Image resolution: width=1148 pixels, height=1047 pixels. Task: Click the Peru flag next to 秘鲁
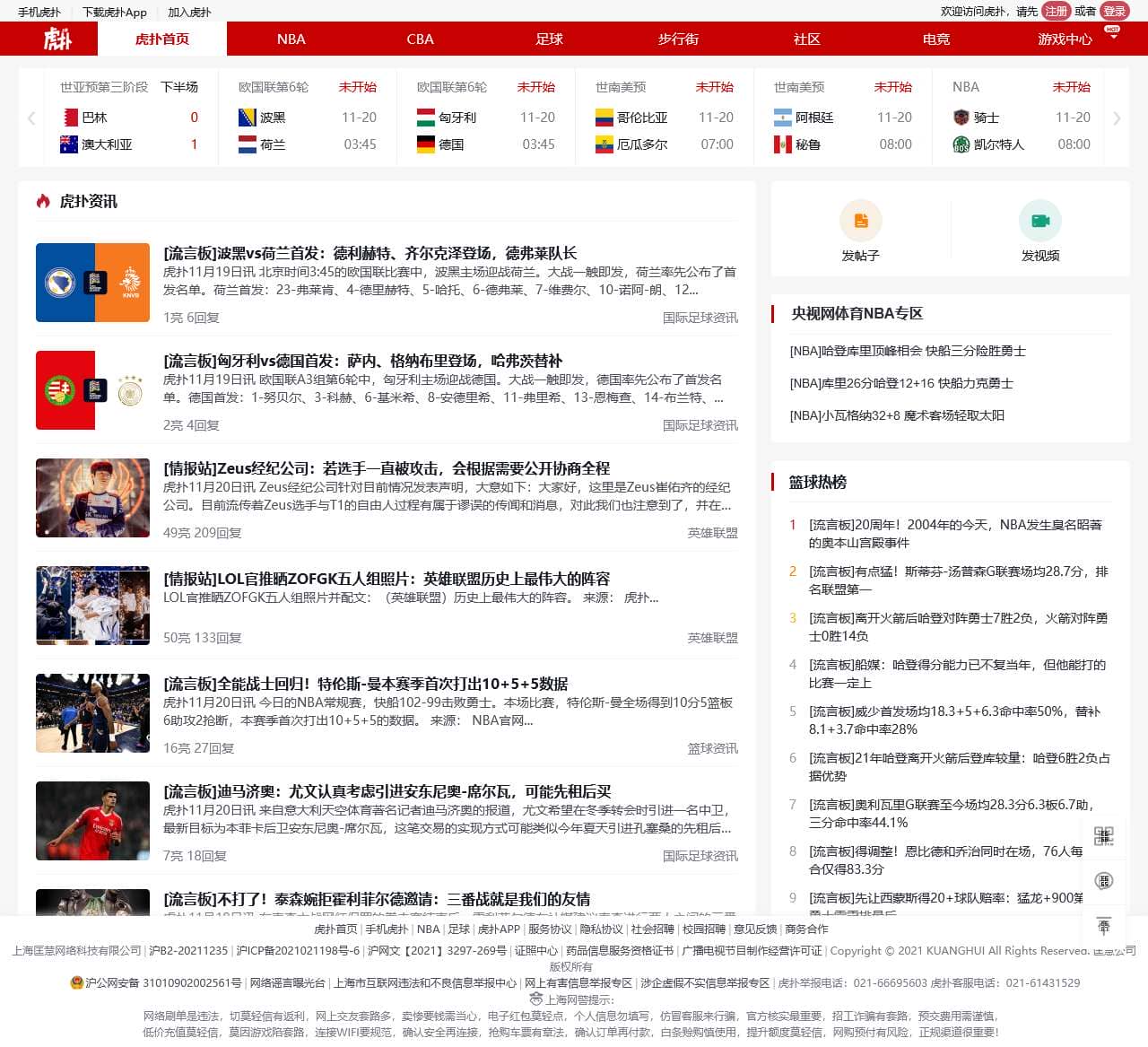[x=783, y=144]
